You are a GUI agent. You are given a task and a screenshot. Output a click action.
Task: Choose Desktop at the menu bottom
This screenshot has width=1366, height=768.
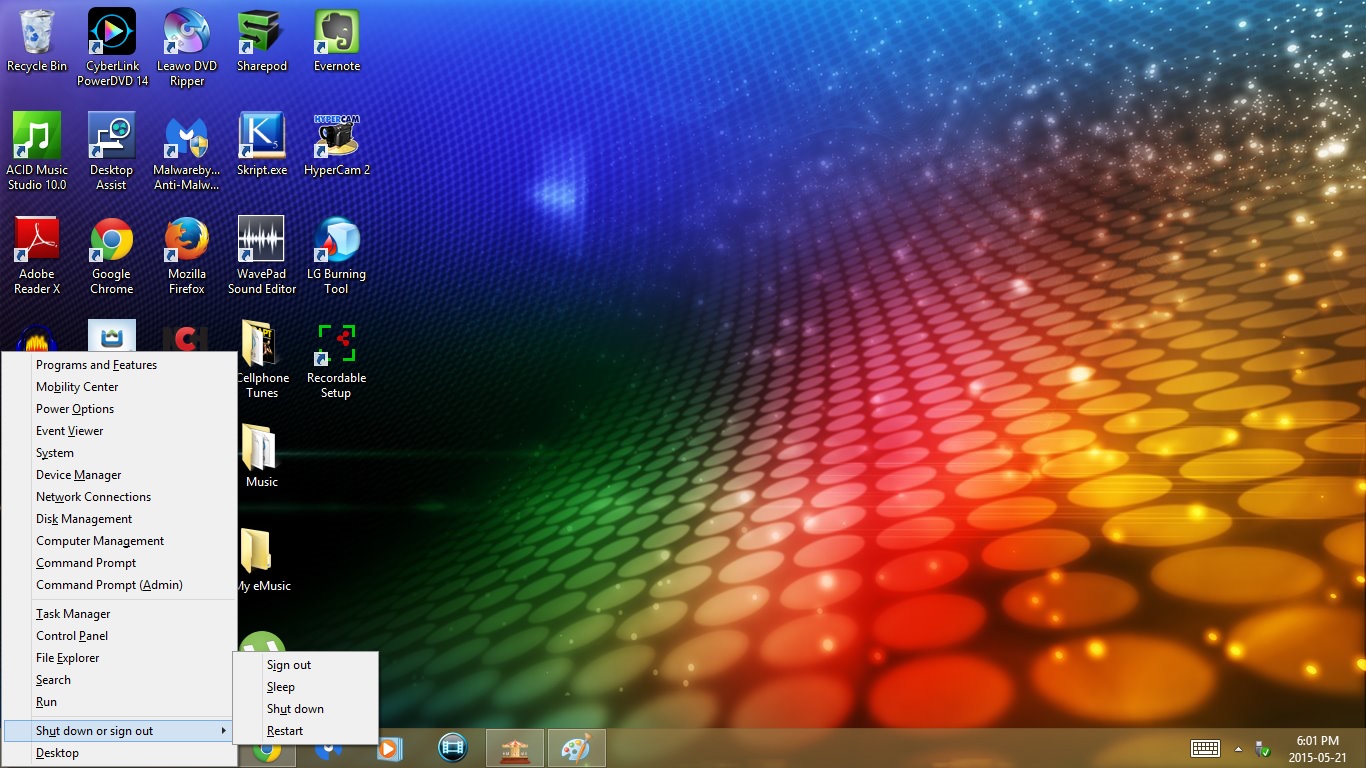click(120, 753)
